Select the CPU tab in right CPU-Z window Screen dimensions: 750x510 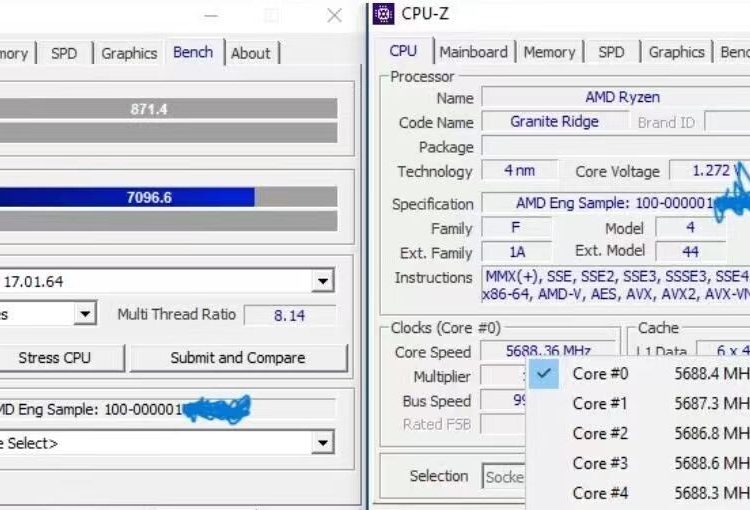[403, 51]
